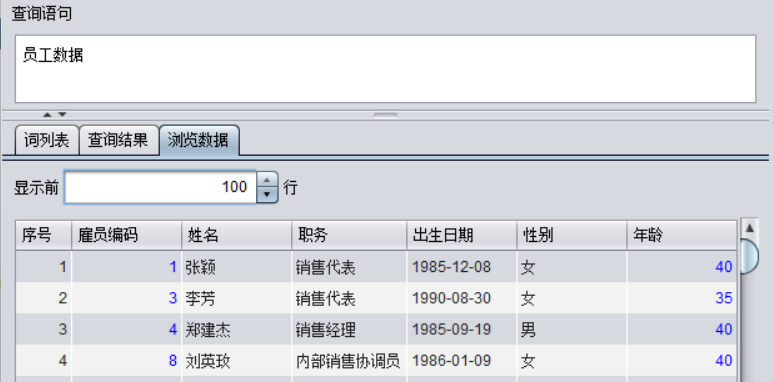Click the 职务 column header
This screenshot has width=773, height=382.
coord(349,236)
